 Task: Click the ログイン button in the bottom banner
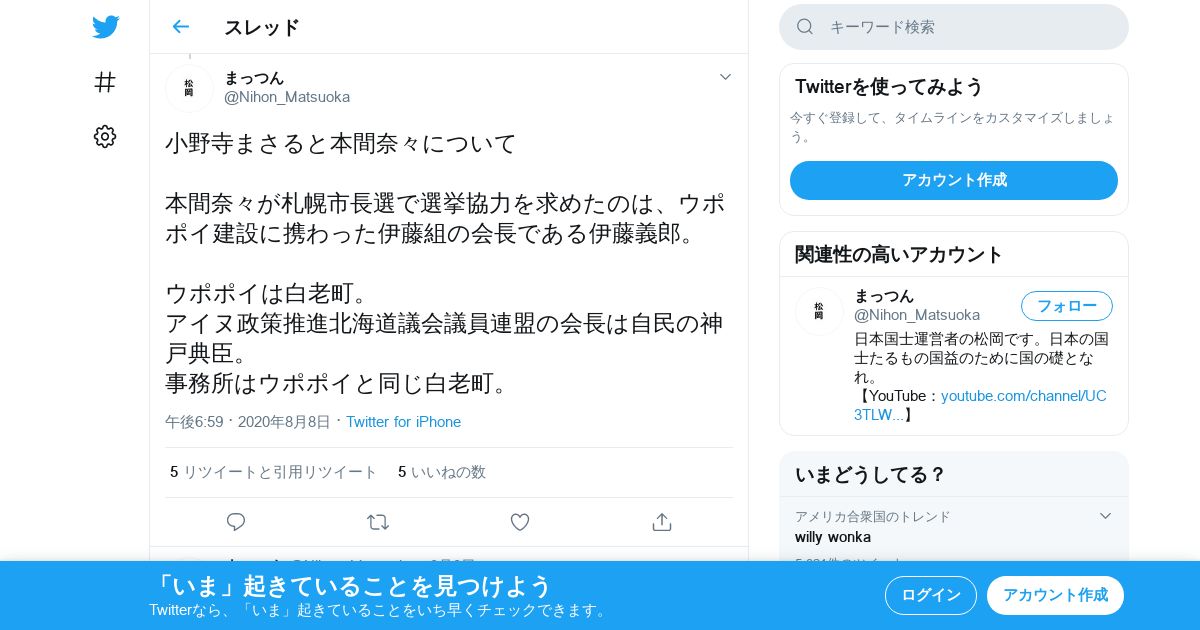pos(931,595)
